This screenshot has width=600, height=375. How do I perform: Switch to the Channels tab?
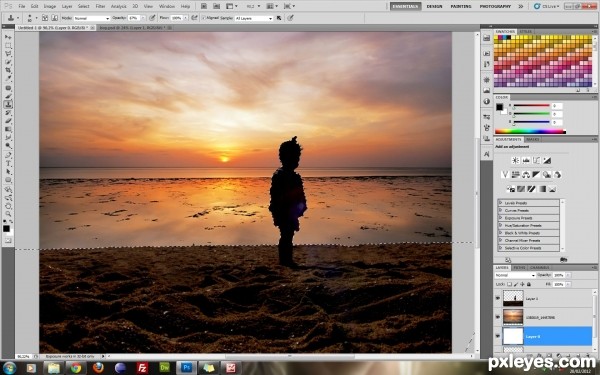pos(540,267)
